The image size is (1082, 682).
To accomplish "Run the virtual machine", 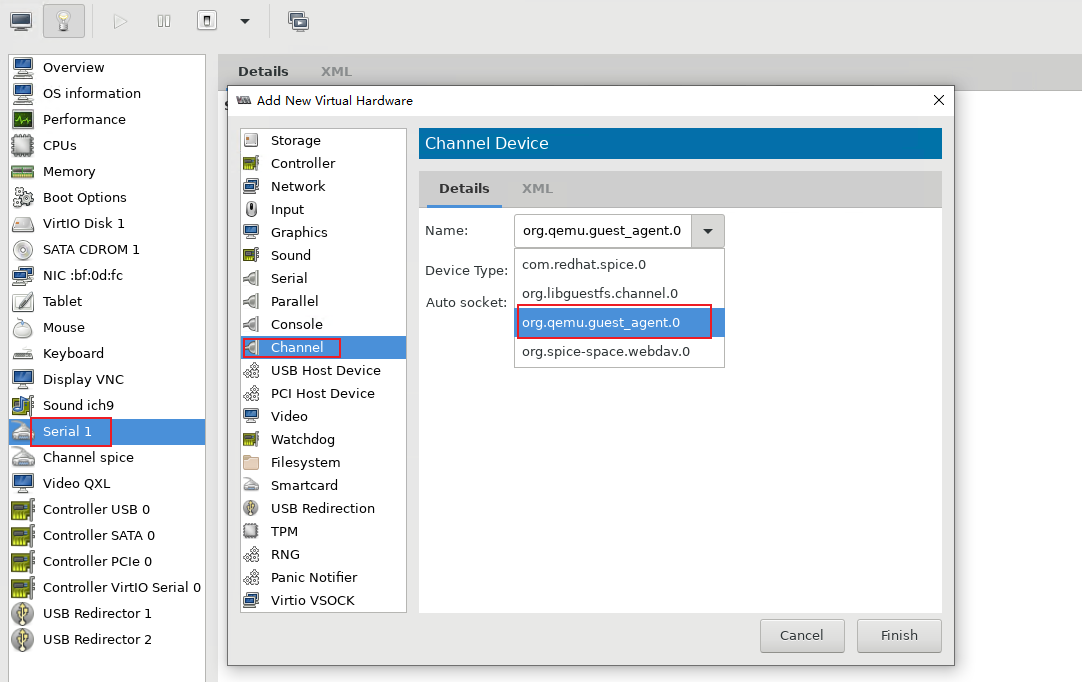I will click(x=119, y=20).
